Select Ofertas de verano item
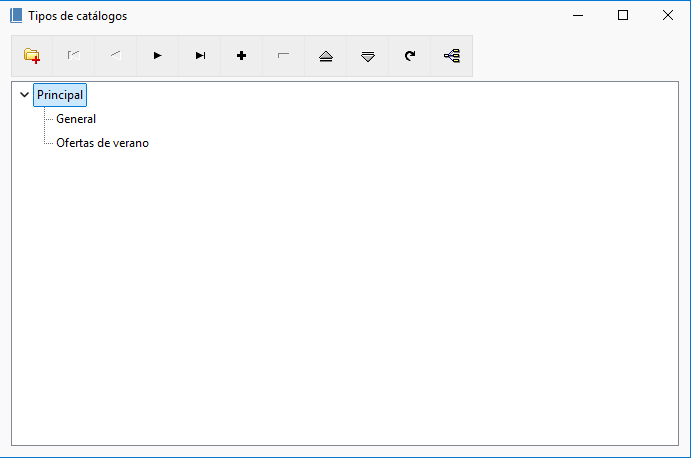Viewport: 691px width, 458px height. 102,143
